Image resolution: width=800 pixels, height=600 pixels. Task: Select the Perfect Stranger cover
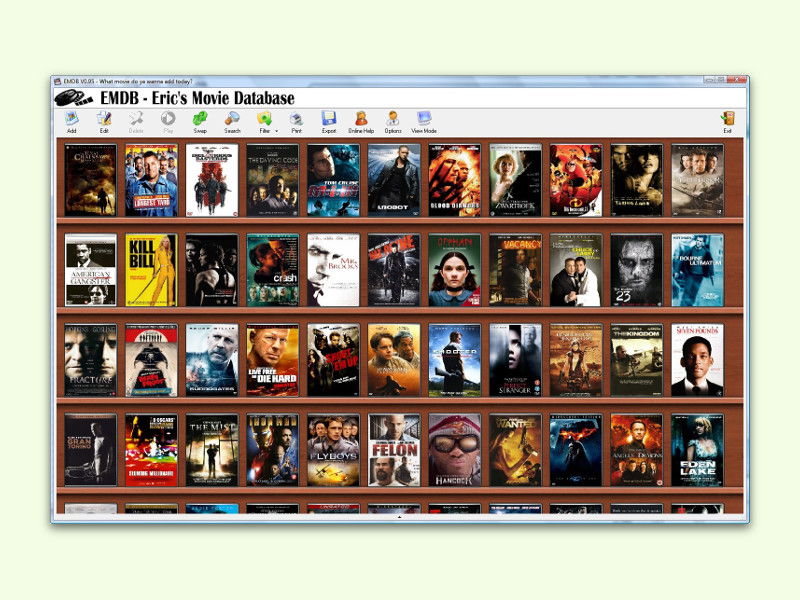pyautogui.click(x=515, y=360)
